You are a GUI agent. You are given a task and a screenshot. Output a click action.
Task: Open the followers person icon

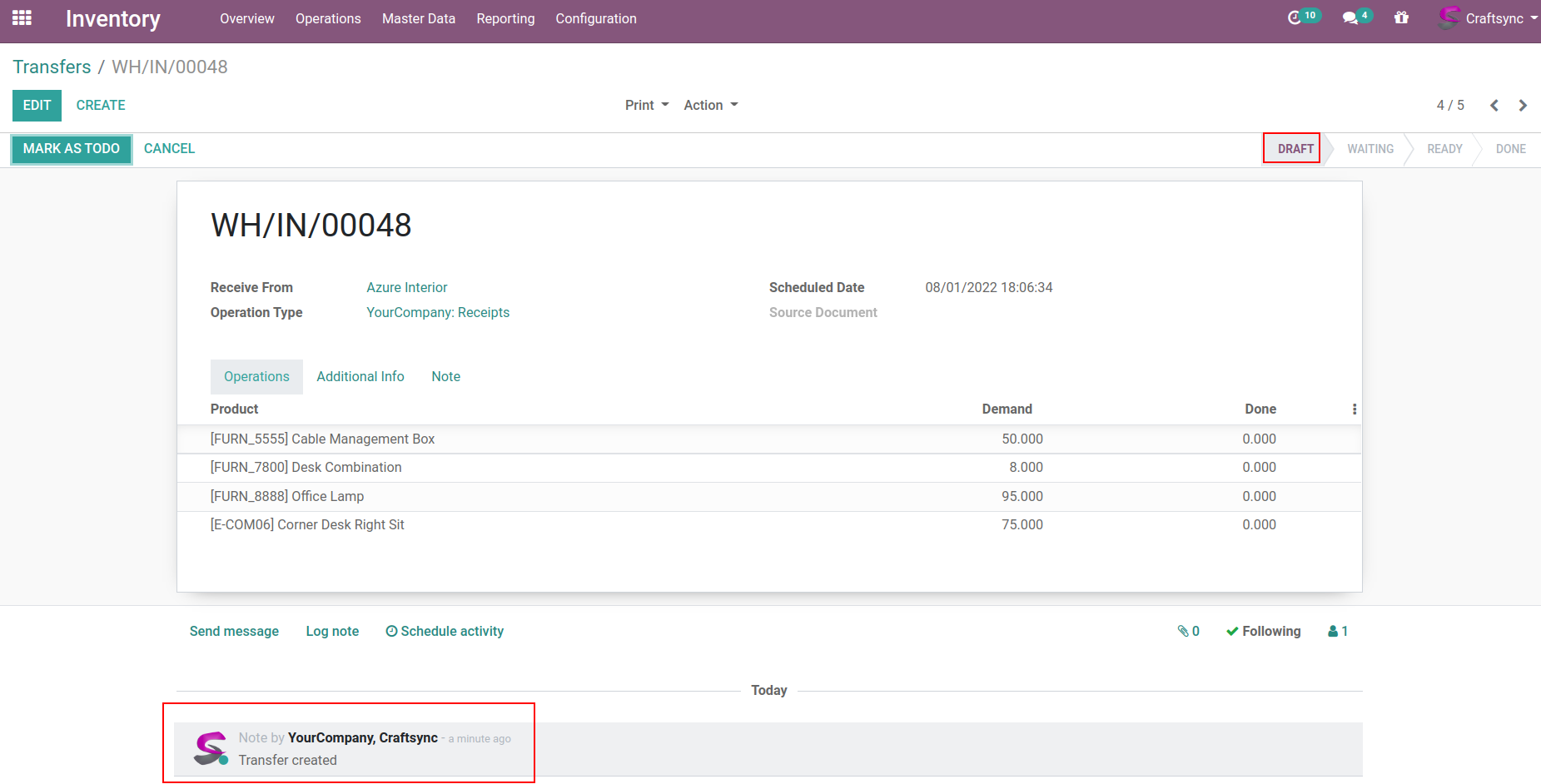pyautogui.click(x=1337, y=631)
